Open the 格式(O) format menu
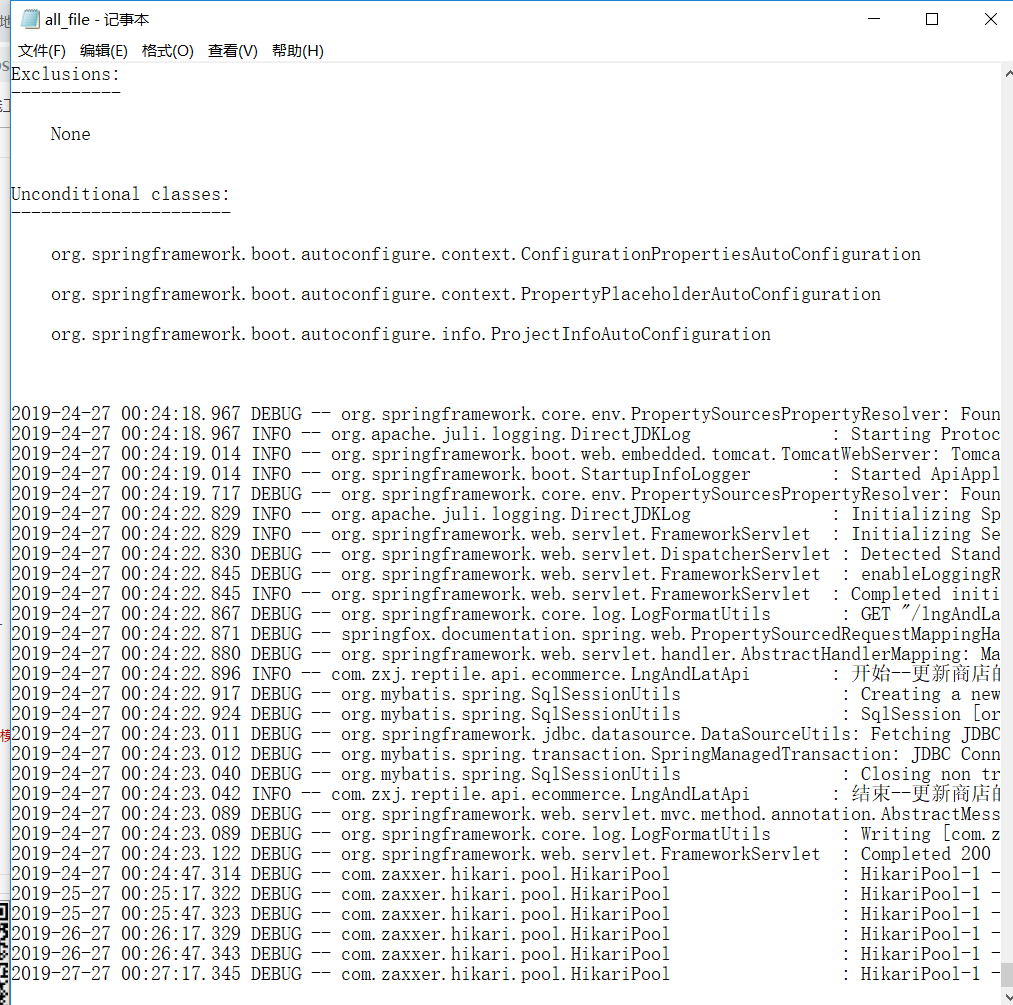This screenshot has width=1013, height=1005. click(166, 50)
